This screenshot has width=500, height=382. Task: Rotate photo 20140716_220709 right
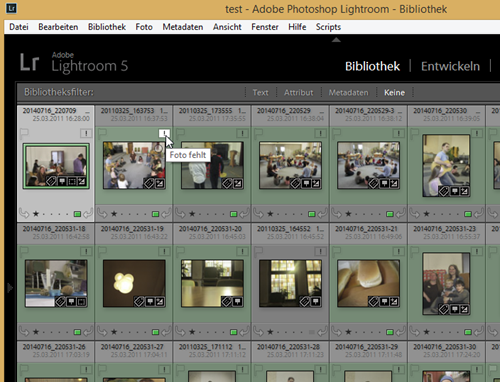(x=88, y=213)
